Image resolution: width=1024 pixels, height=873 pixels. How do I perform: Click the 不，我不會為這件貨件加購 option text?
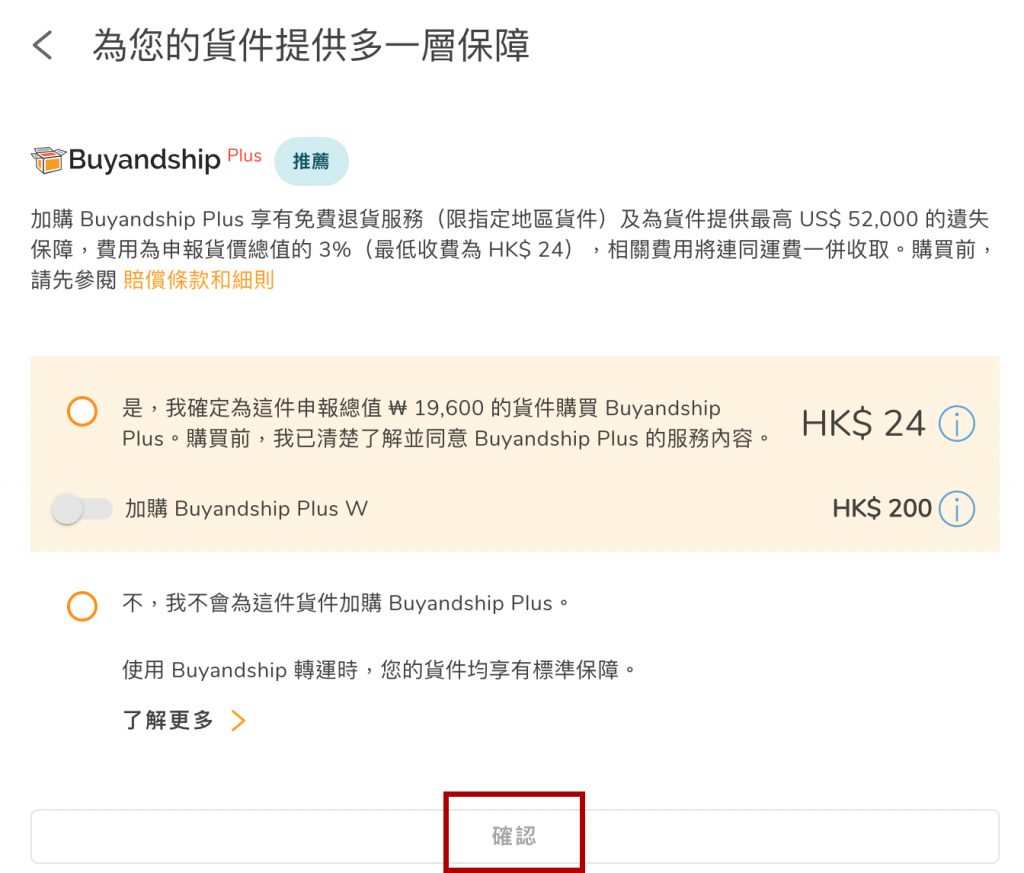(346, 604)
